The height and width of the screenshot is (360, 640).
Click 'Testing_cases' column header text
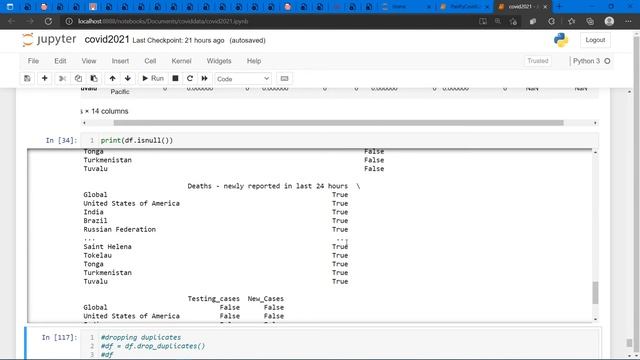pyautogui.click(x=213, y=299)
